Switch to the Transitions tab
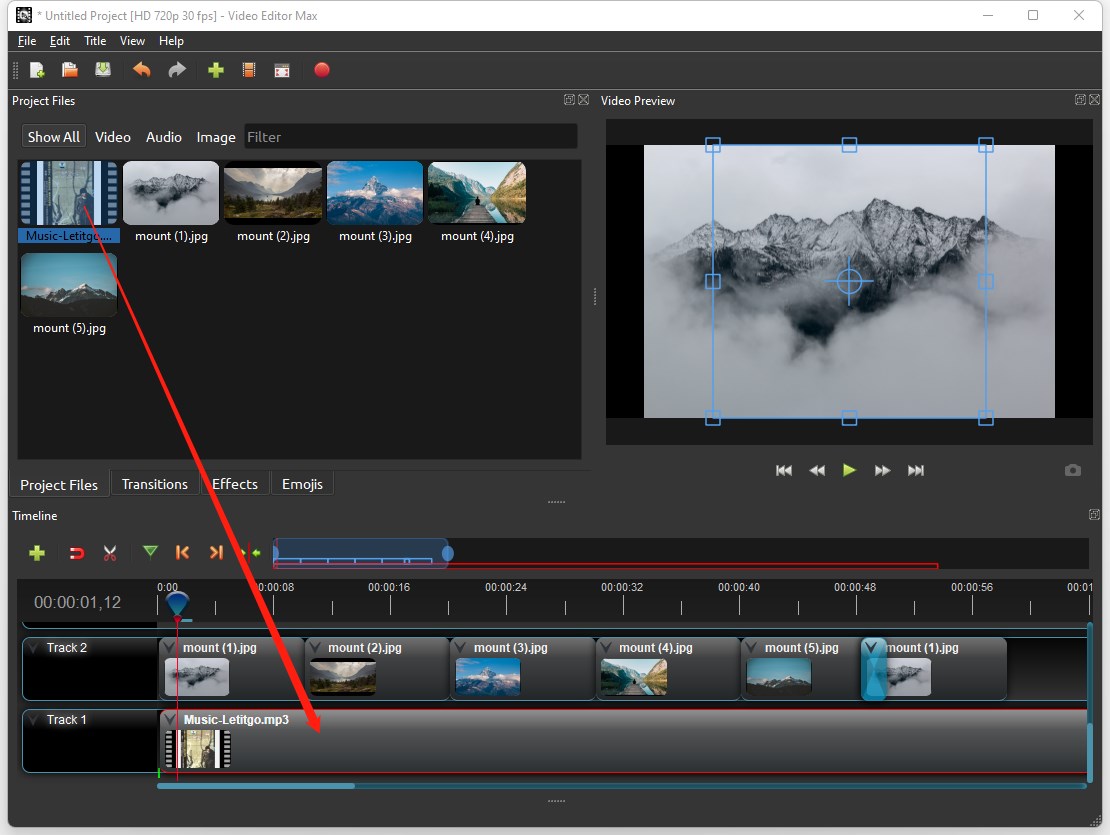The image size is (1110, 835). click(x=155, y=483)
